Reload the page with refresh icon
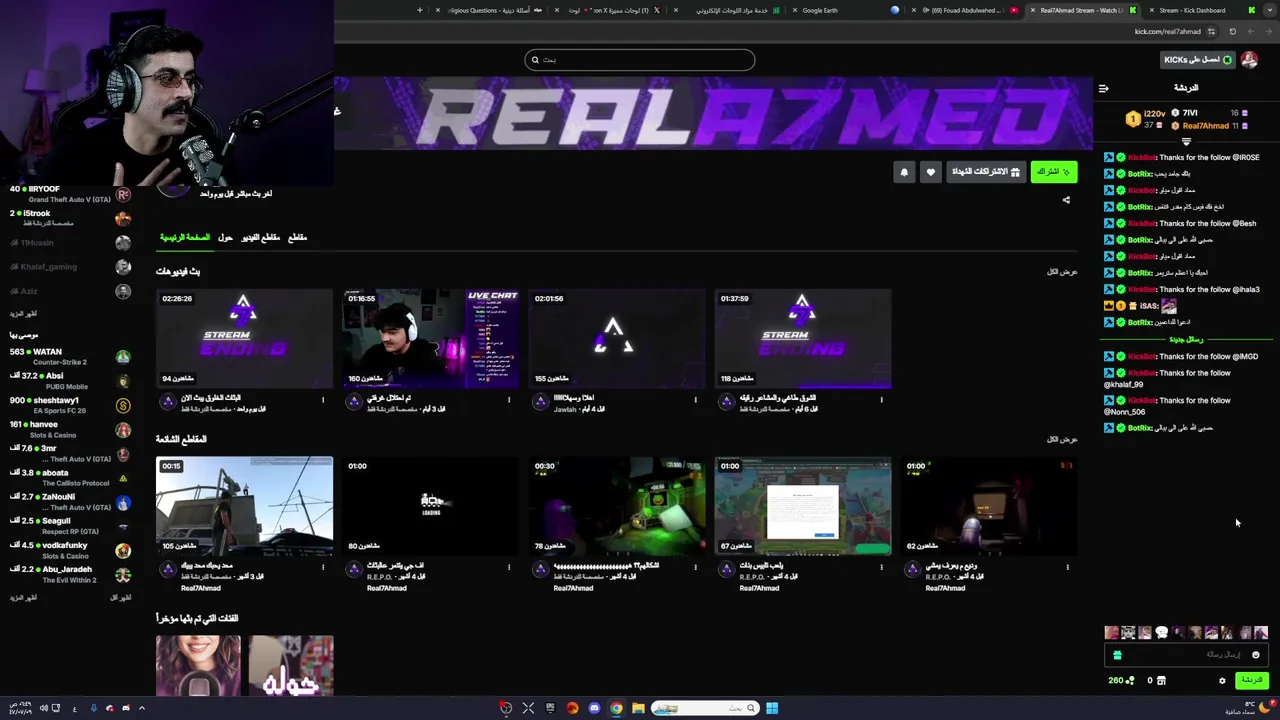The image size is (1280, 720). [1232, 31]
